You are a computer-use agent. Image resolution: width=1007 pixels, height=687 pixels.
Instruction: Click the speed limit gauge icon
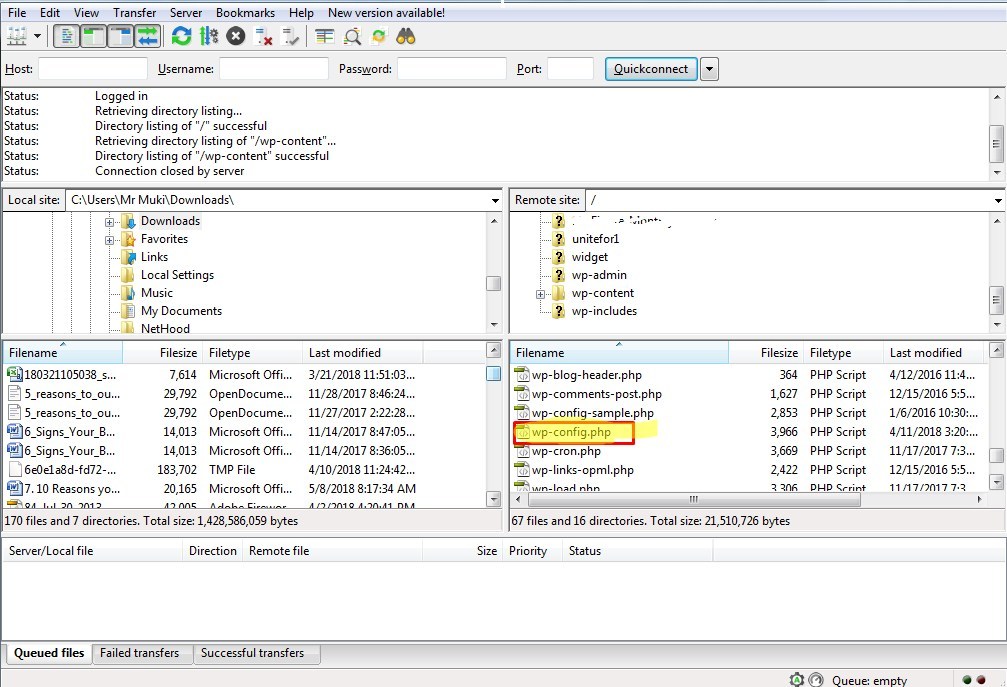[x=816, y=679]
